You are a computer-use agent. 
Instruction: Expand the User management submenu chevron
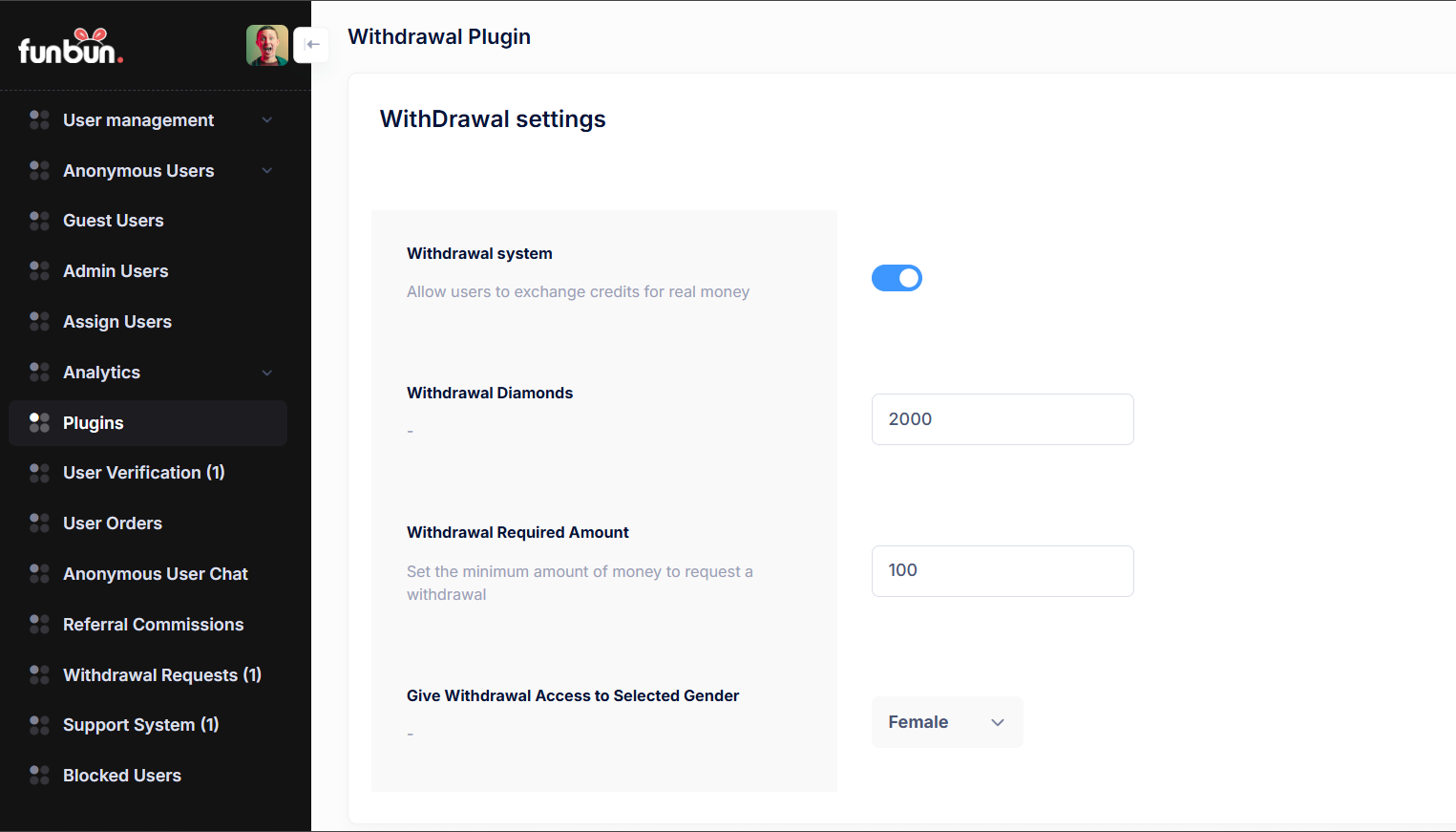267,120
